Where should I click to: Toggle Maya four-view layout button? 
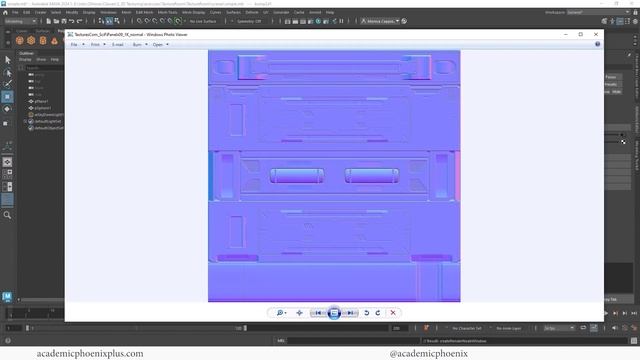tap(7, 174)
